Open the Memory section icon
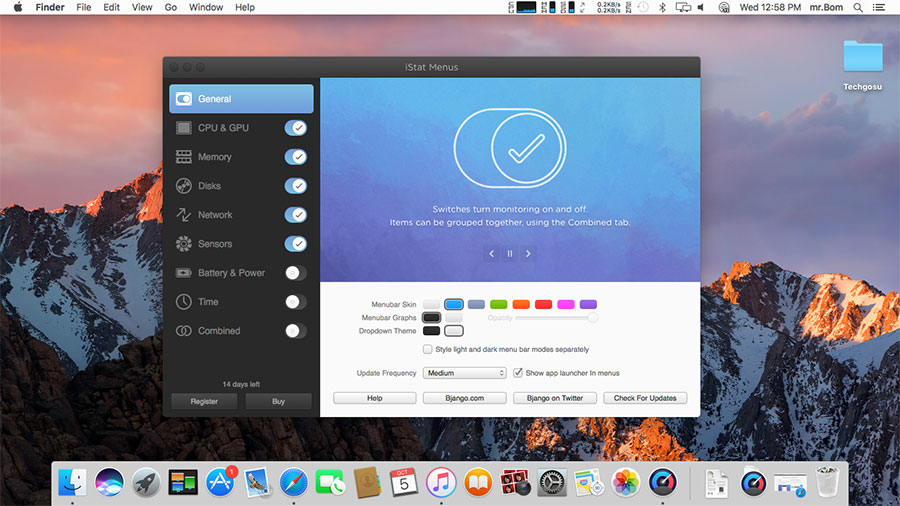900x506 pixels. point(184,157)
